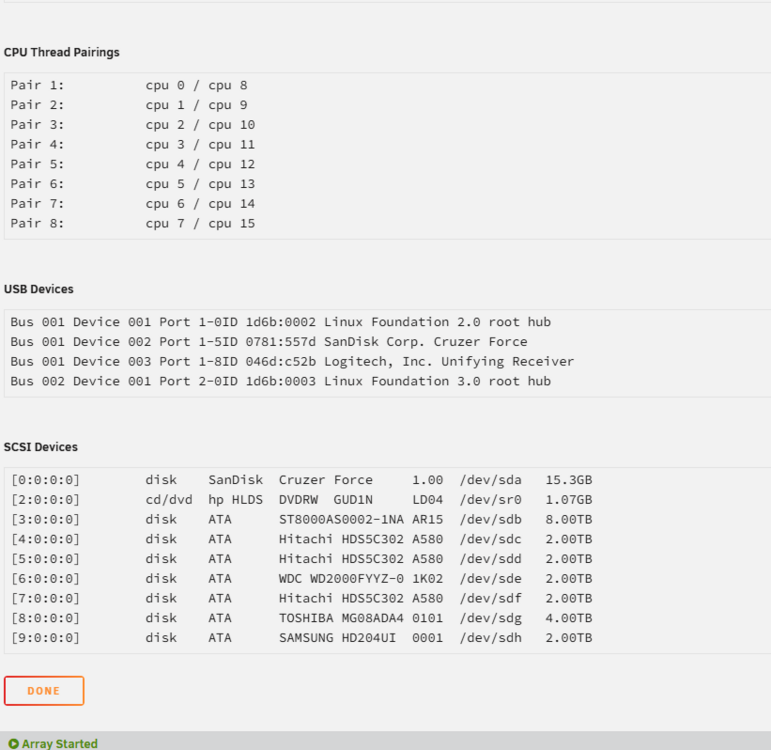Click firmware version 'LD04'
This screenshot has width=771, height=750.
click(x=427, y=500)
